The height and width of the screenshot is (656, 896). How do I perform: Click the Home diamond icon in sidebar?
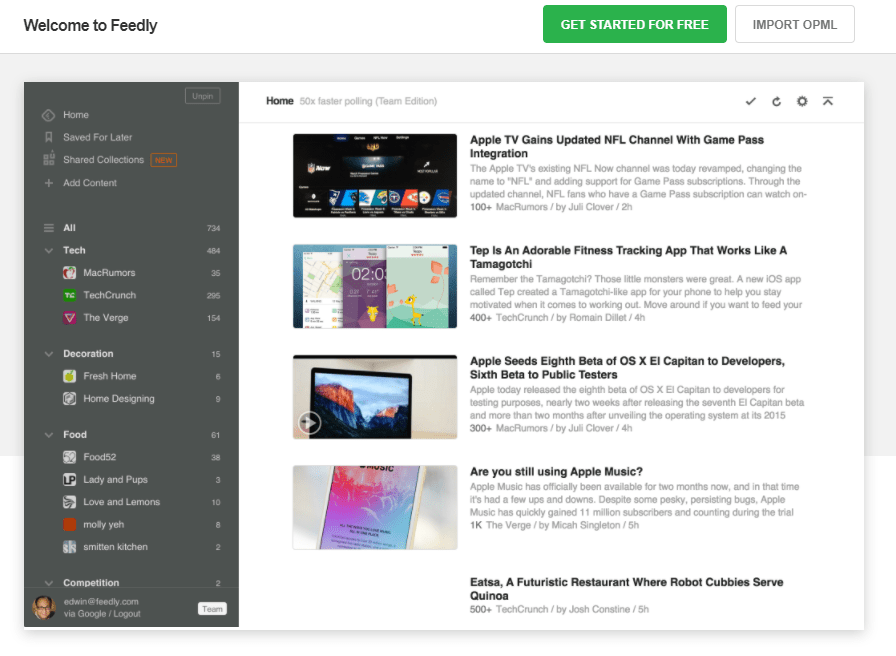(x=49, y=115)
